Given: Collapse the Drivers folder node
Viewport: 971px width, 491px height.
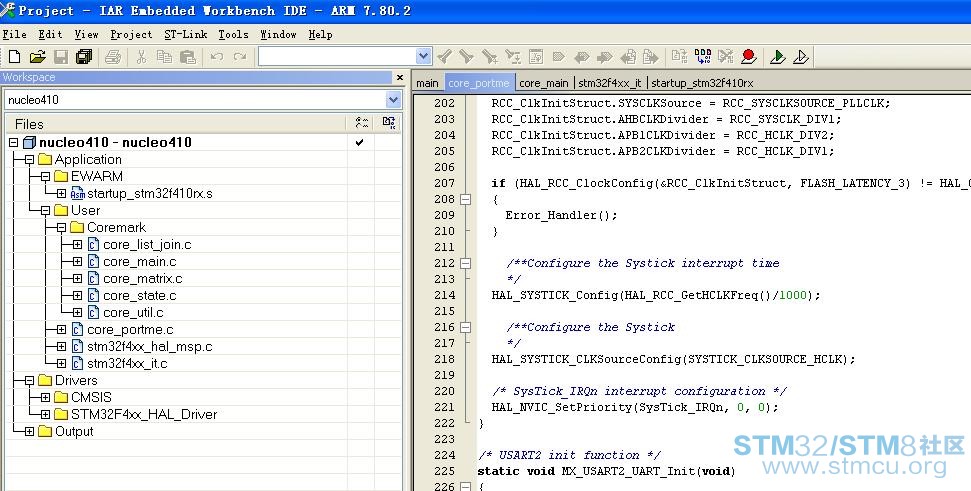Looking at the screenshot, I should pos(30,381).
